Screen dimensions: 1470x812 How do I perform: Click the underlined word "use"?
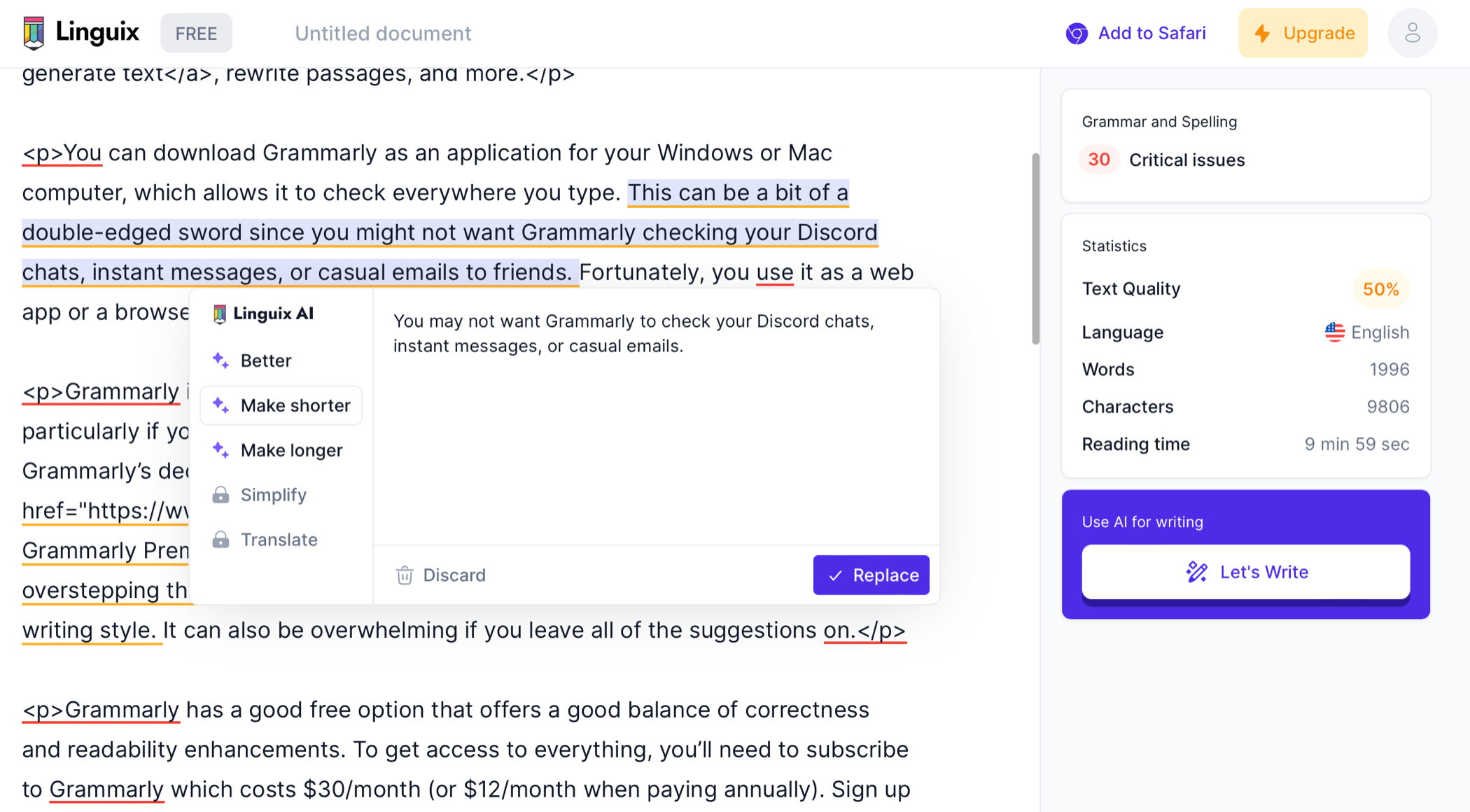click(x=774, y=272)
